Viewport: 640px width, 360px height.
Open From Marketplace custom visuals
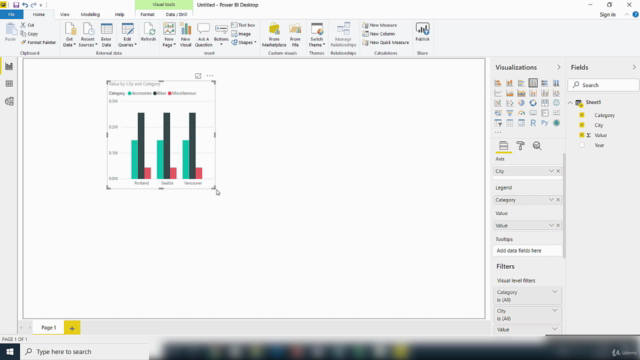click(274, 35)
